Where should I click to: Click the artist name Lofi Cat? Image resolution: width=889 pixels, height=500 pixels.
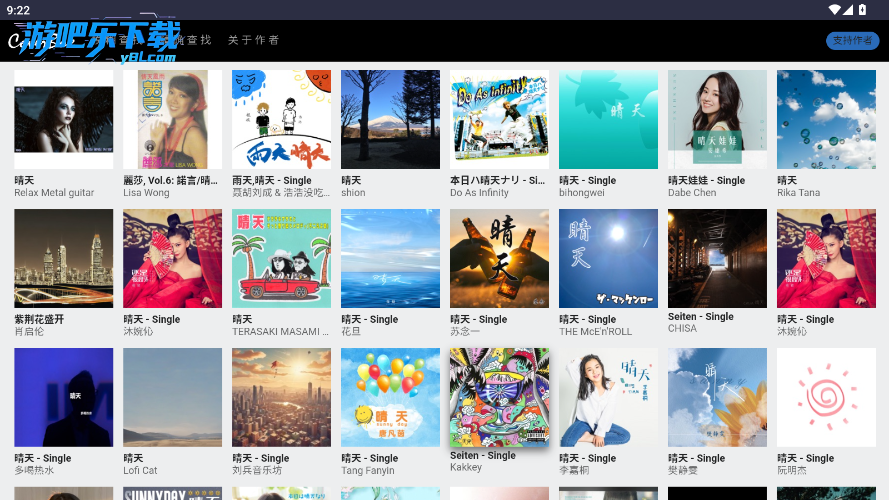pyautogui.click(x=140, y=471)
